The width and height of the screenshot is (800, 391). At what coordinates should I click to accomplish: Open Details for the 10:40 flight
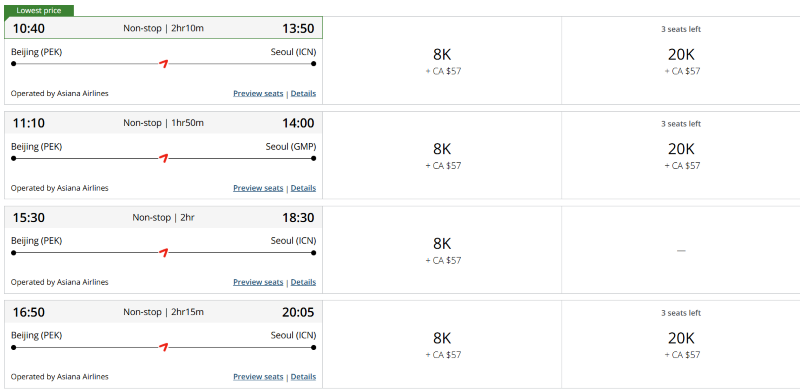tap(303, 93)
